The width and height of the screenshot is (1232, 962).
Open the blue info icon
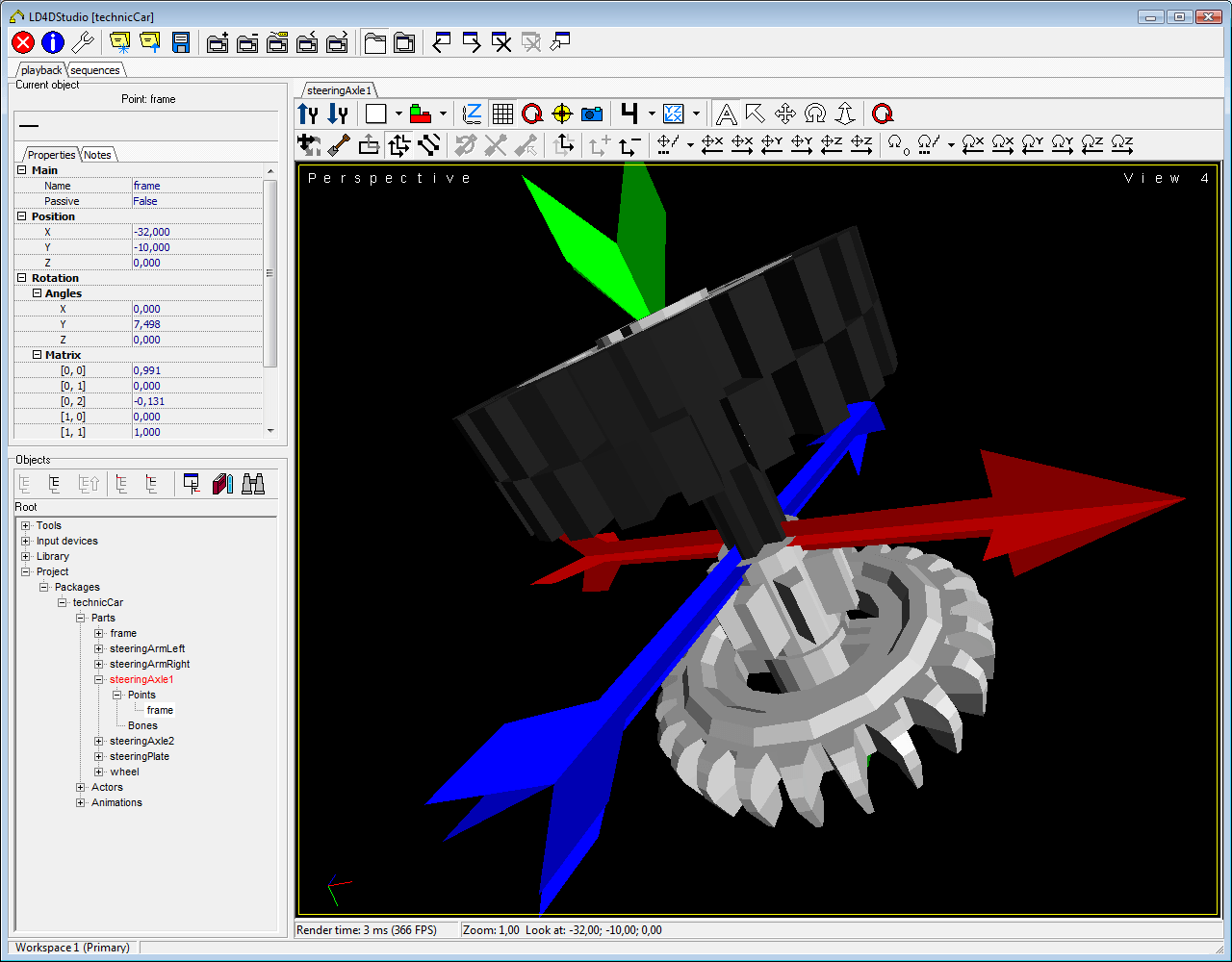52,42
